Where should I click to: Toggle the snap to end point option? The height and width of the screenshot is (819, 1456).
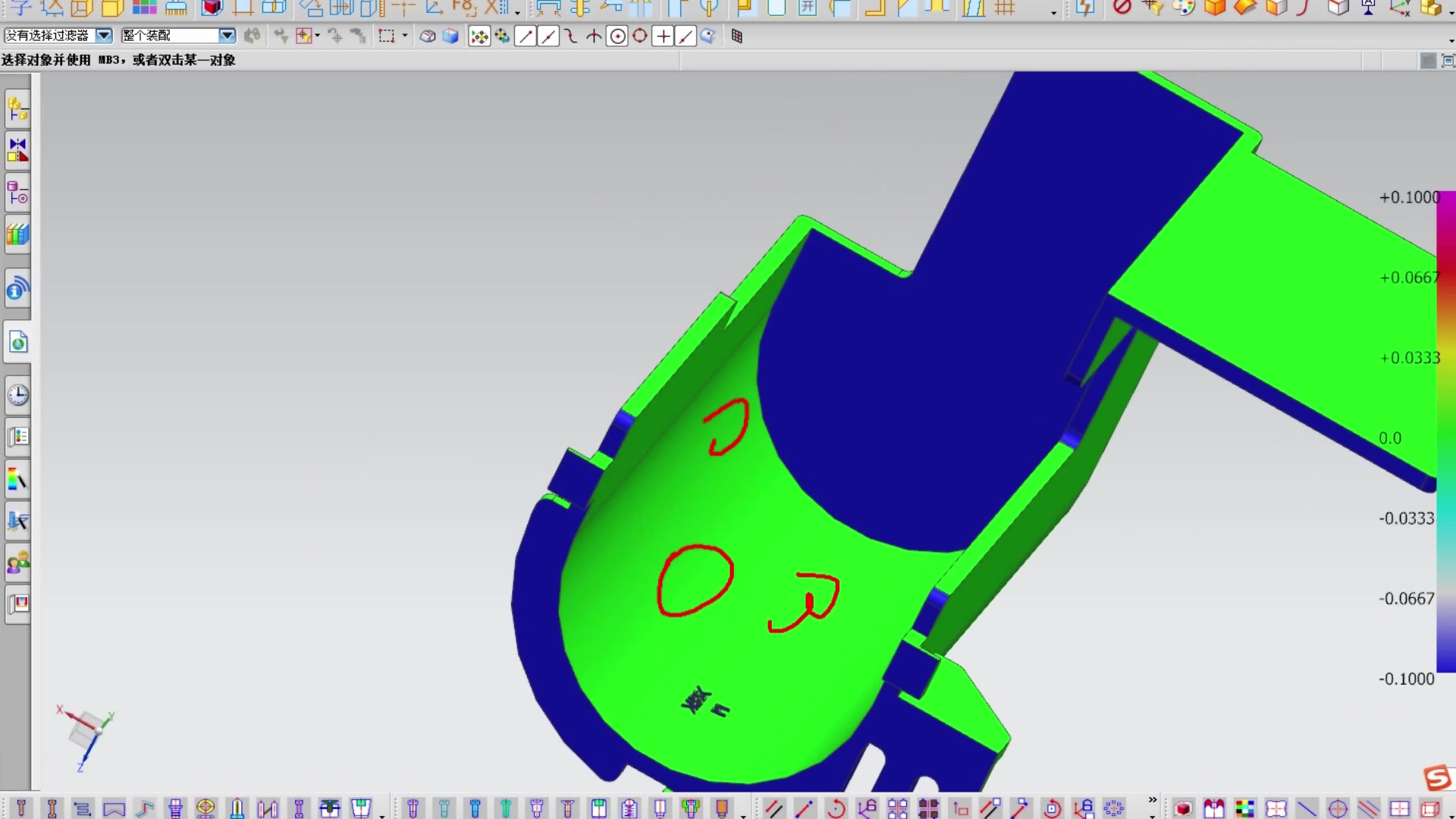526,36
